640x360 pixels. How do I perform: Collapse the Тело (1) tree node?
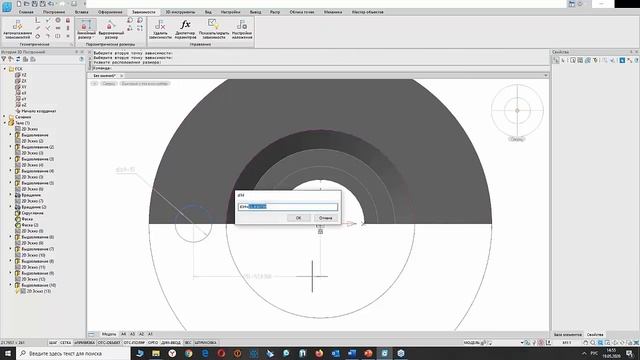pos(5,123)
